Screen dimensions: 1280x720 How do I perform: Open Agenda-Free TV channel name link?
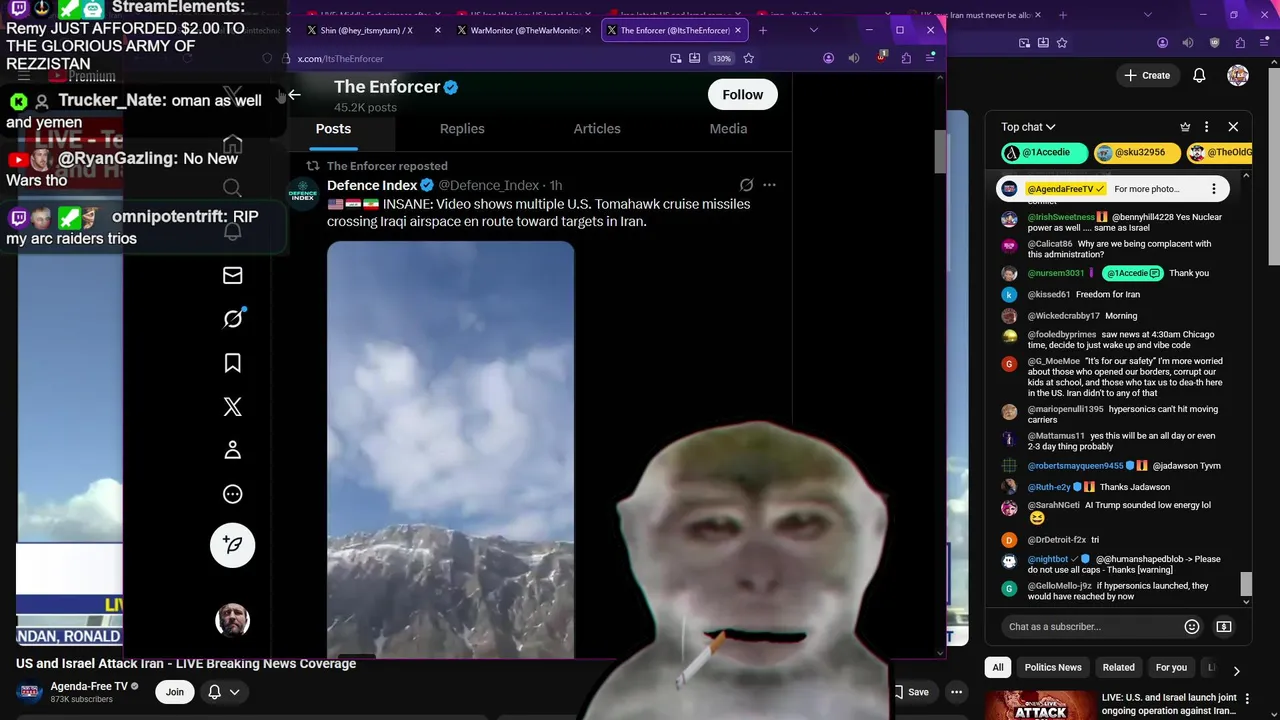(x=89, y=686)
